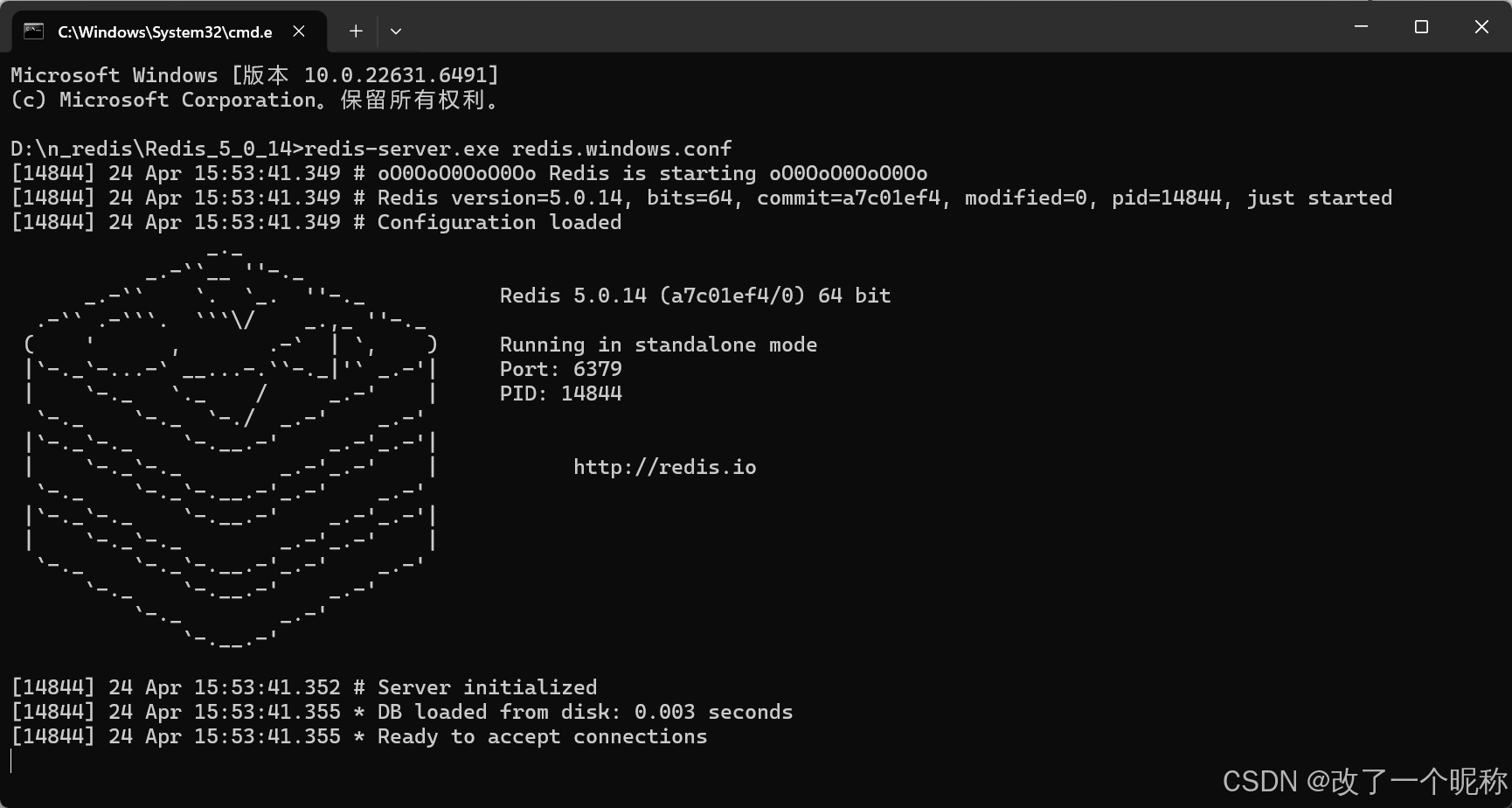Click the 'Port: 6379' line
The width and height of the screenshot is (1512, 808).
pos(561,369)
